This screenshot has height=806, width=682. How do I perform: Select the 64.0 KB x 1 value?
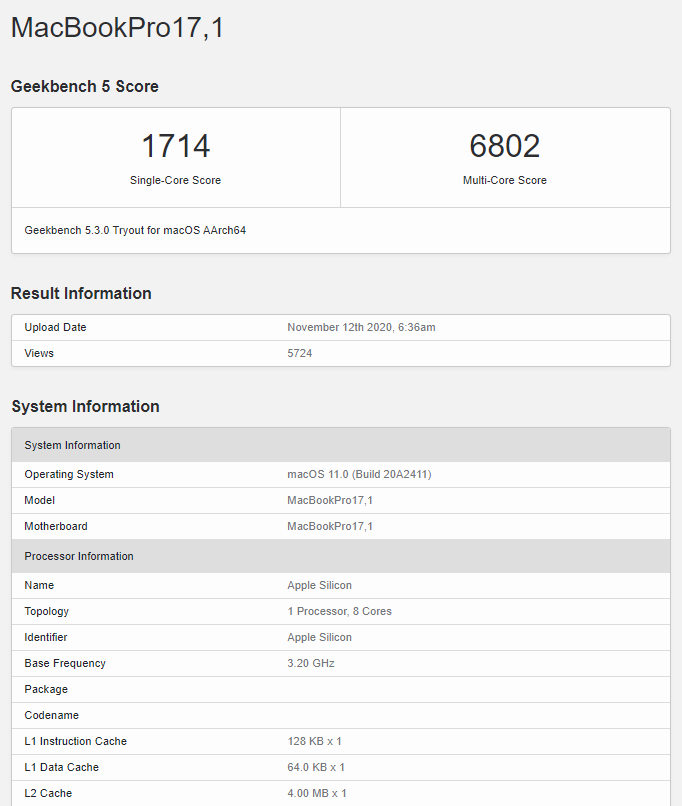click(x=316, y=767)
